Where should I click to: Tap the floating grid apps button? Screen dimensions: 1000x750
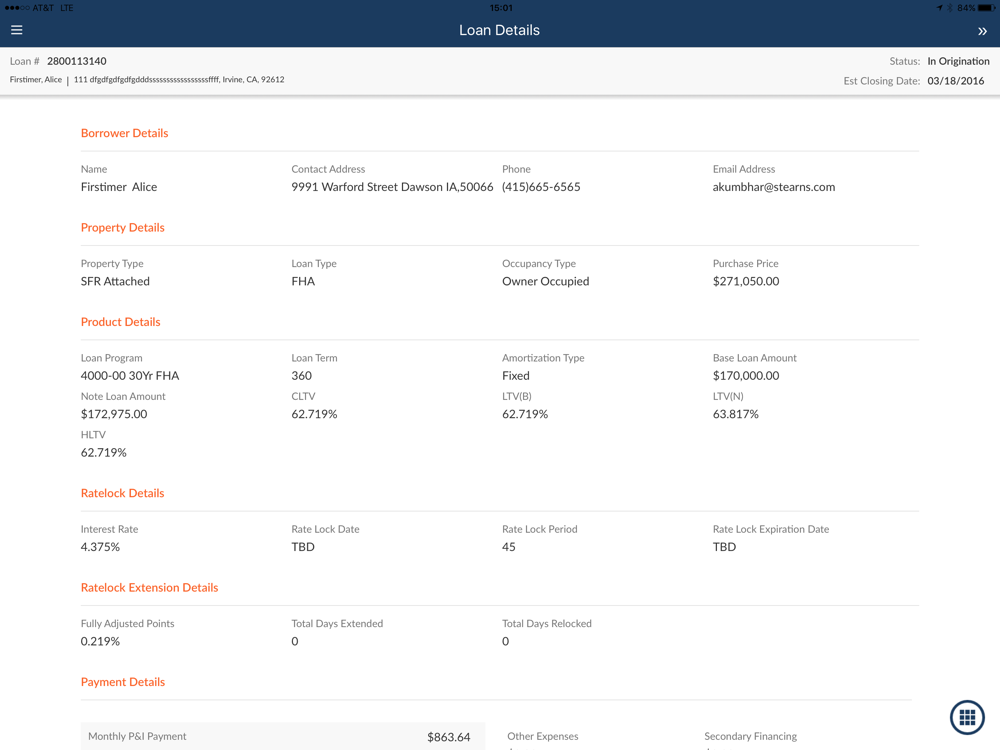click(x=966, y=717)
